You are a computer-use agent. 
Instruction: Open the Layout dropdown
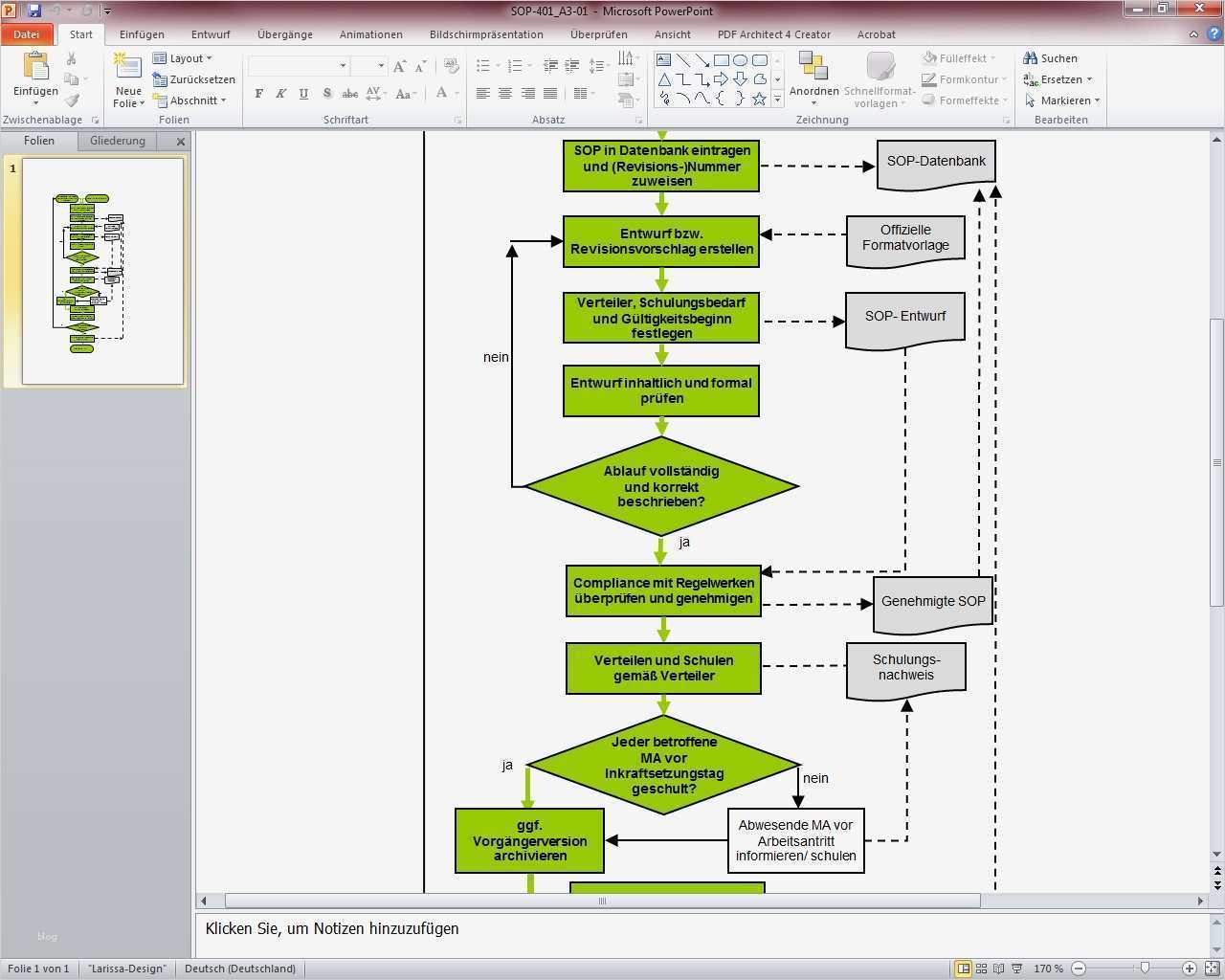pos(185,58)
